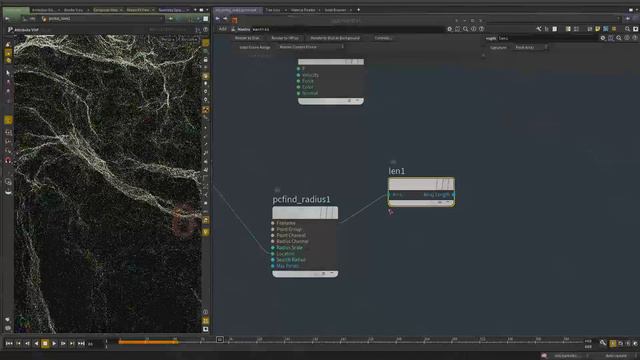The height and width of the screenshot is (360, 640).
Task: Click the Radius Scale input port
Action: [x=273, y=247]
